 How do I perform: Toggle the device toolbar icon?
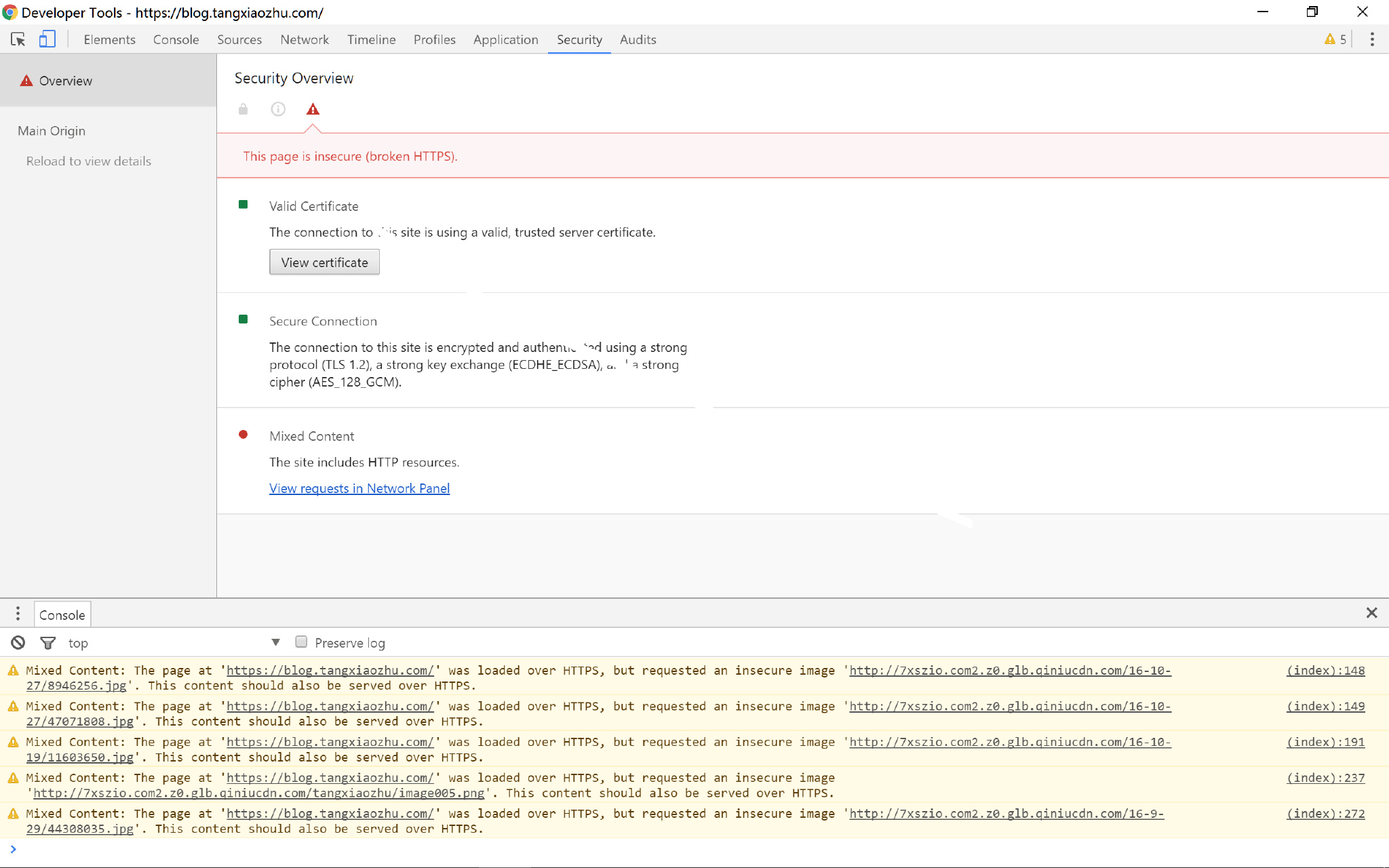point(47,39)
